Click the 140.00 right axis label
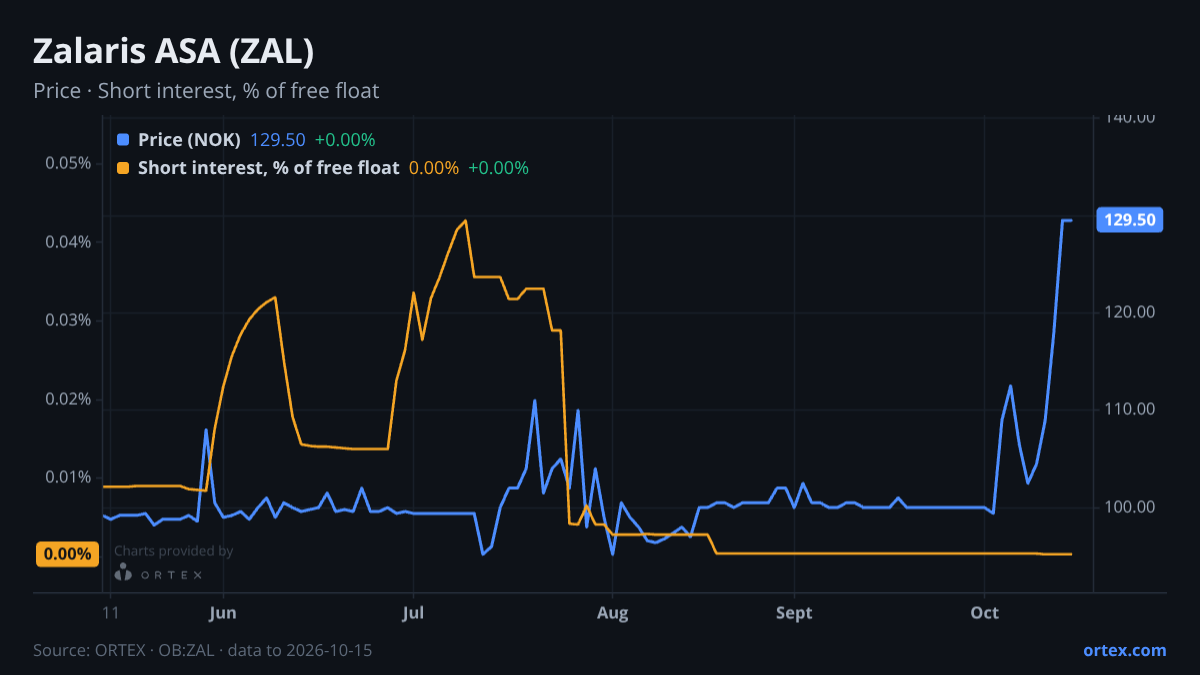 [x=1130, y=118]
